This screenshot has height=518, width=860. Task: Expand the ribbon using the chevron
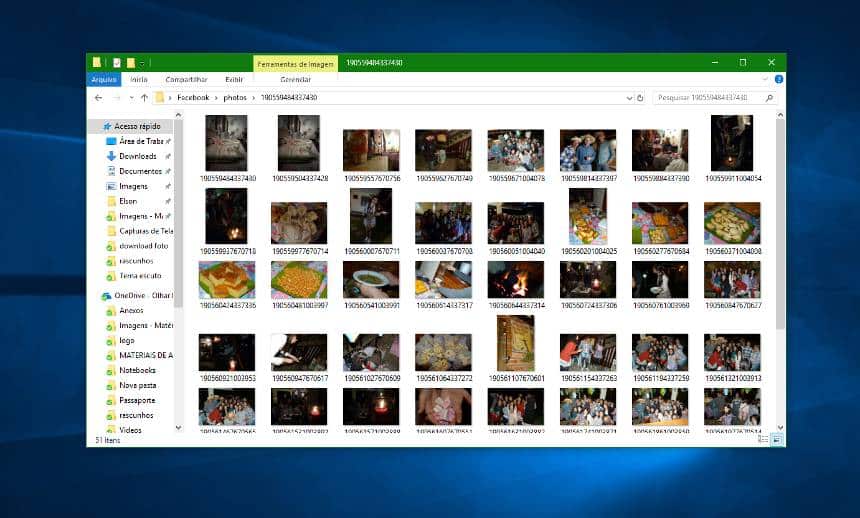[x=766, y=79]
